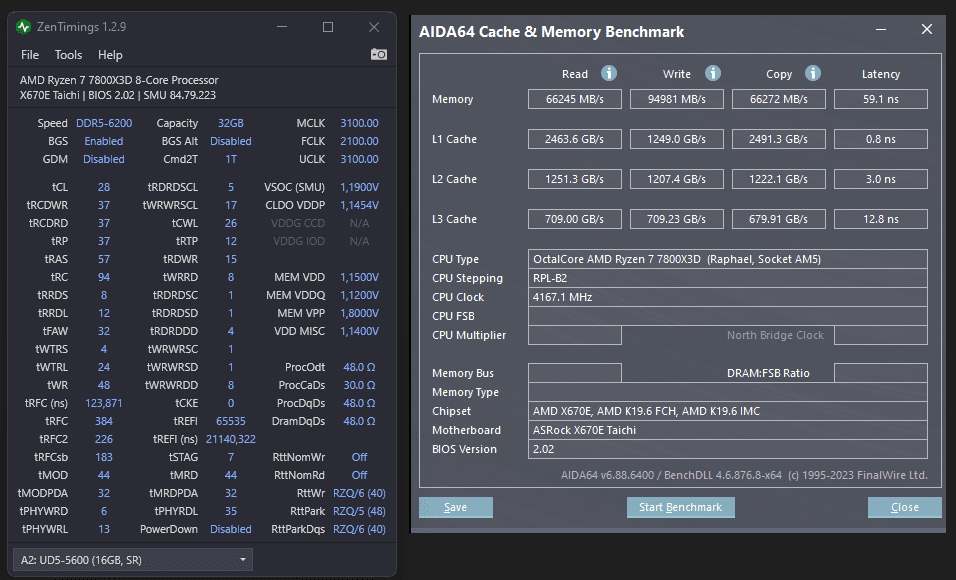Click the Write column info icon
The width and height of the screenshot is (956, 580).
[x=713, y=73]
